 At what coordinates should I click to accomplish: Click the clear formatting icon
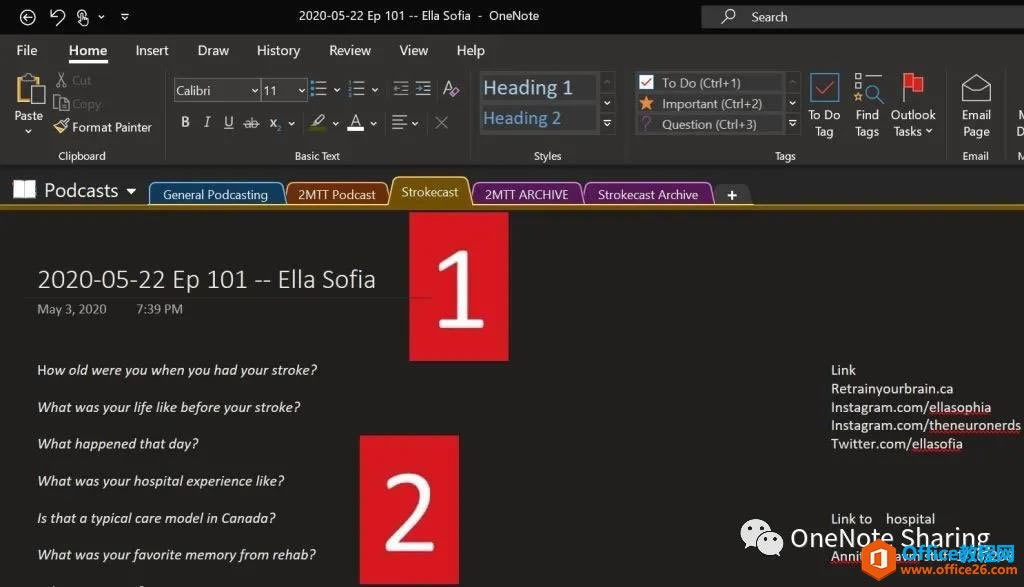coord(442,122)
